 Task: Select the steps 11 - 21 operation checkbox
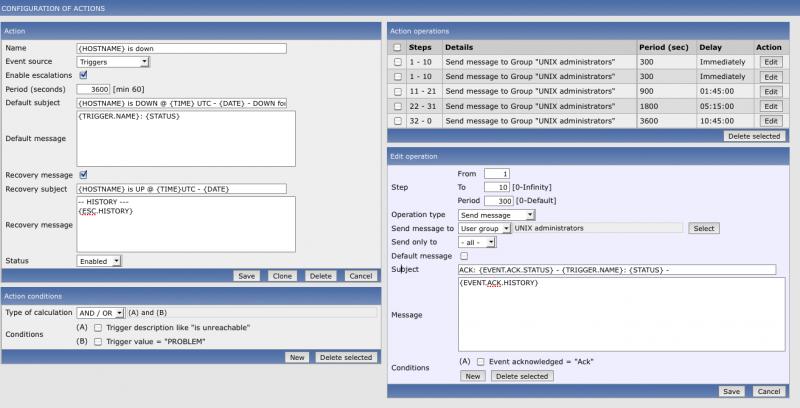click(x=399, y=91)
